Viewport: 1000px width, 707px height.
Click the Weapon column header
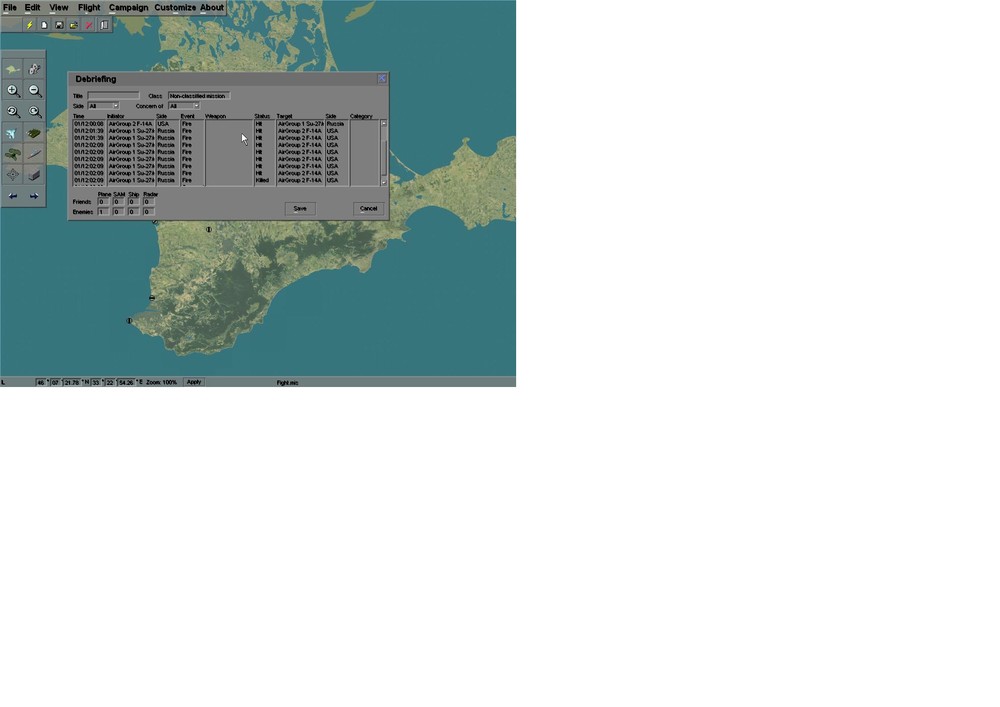click(216, 116)
